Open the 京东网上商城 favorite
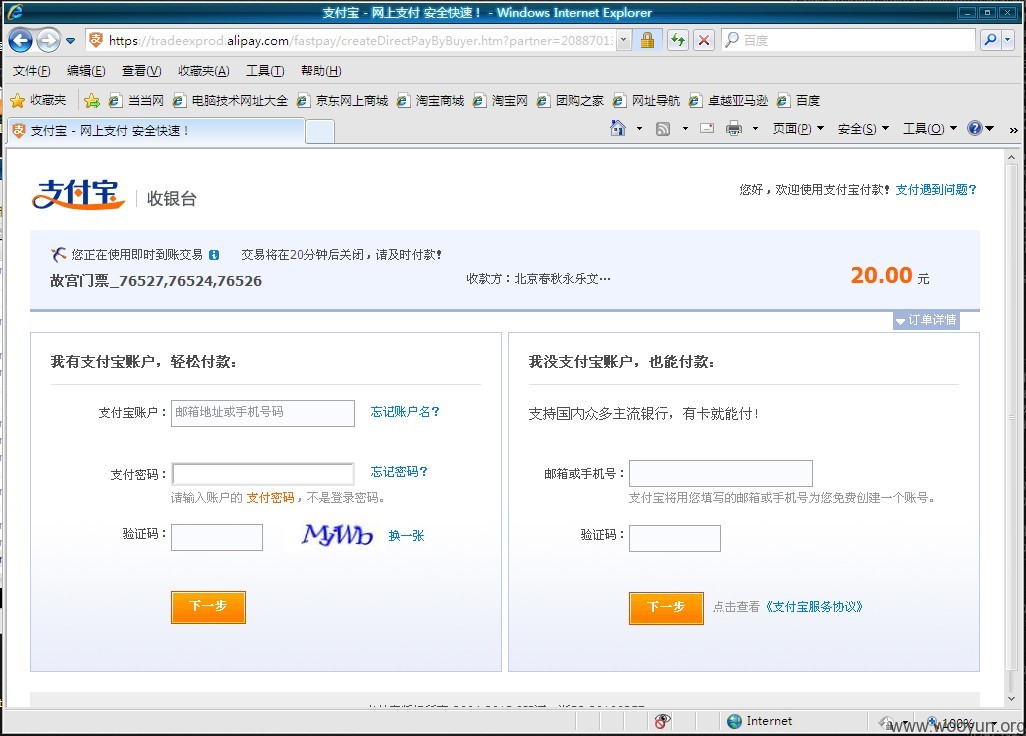 click(x=342, y=100)
